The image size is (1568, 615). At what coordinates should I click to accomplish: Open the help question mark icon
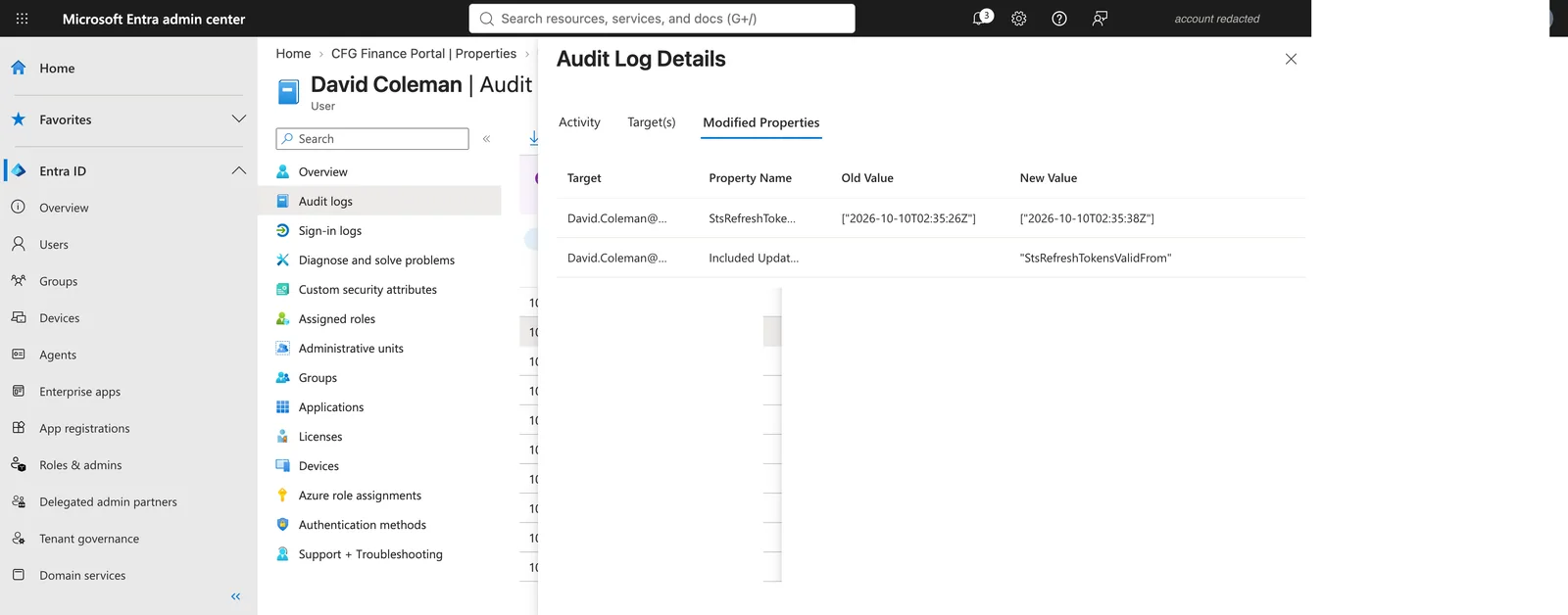tap(1059, 19)
